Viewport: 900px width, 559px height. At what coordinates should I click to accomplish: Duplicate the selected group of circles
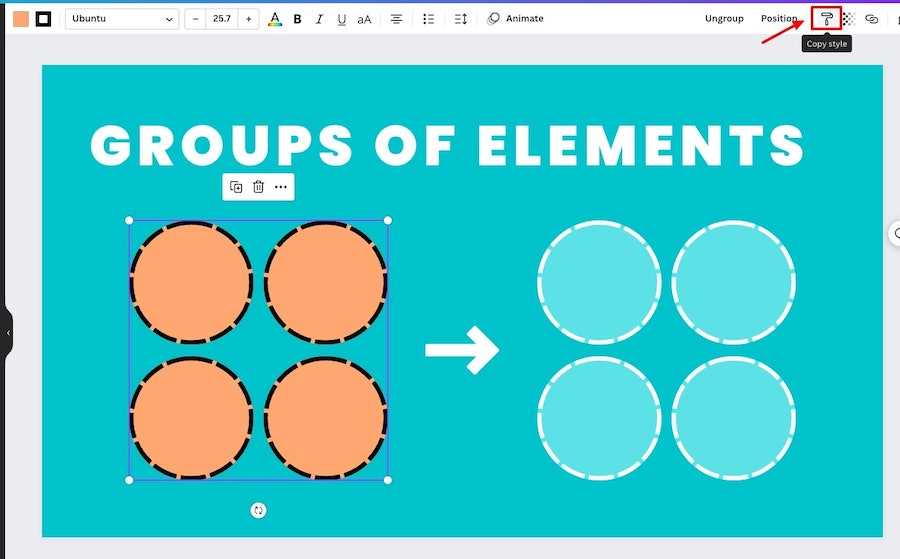click(x=236, y=187)
